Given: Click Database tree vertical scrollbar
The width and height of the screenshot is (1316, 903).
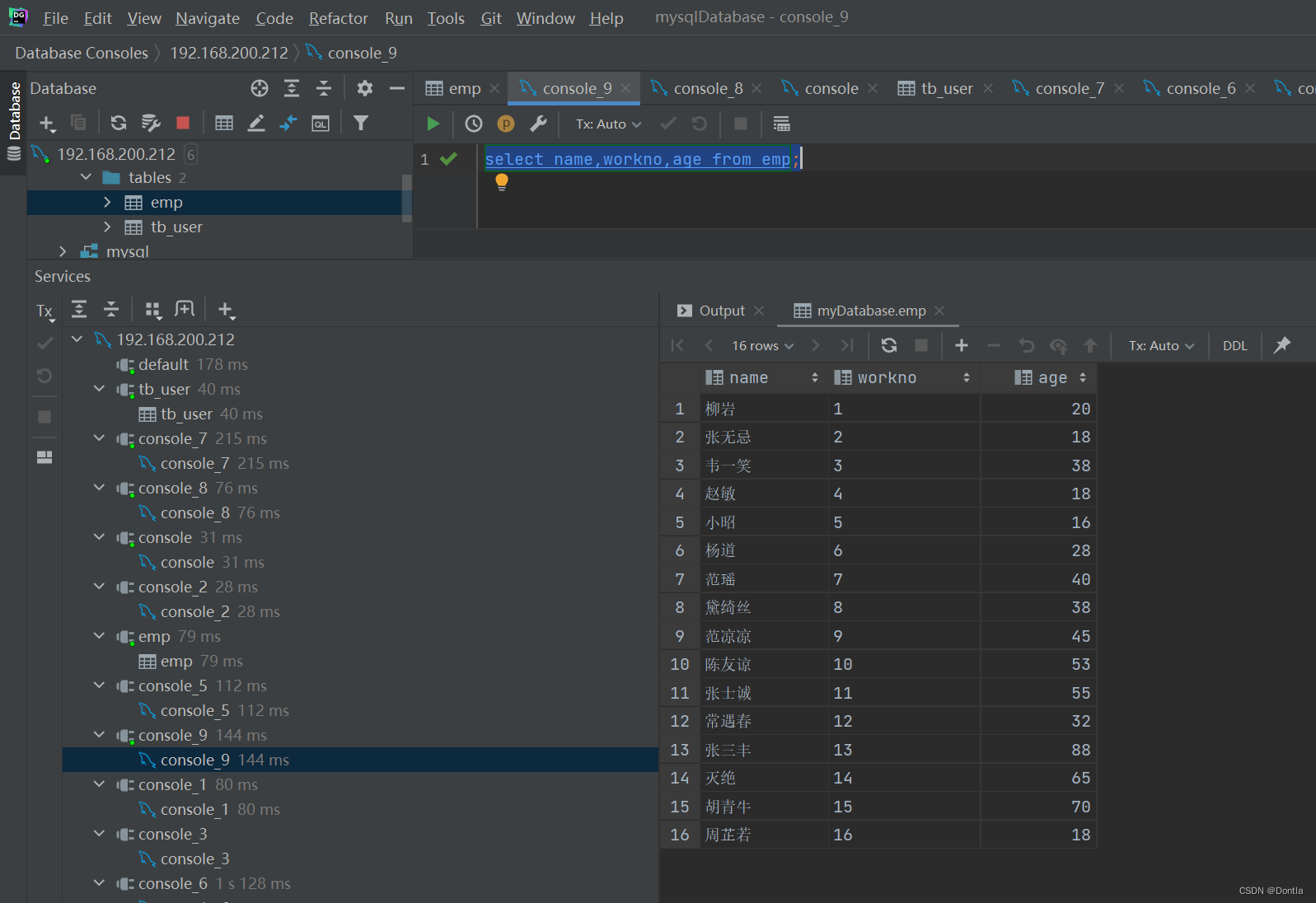Looking at the screenshot, I should [406, 198].
